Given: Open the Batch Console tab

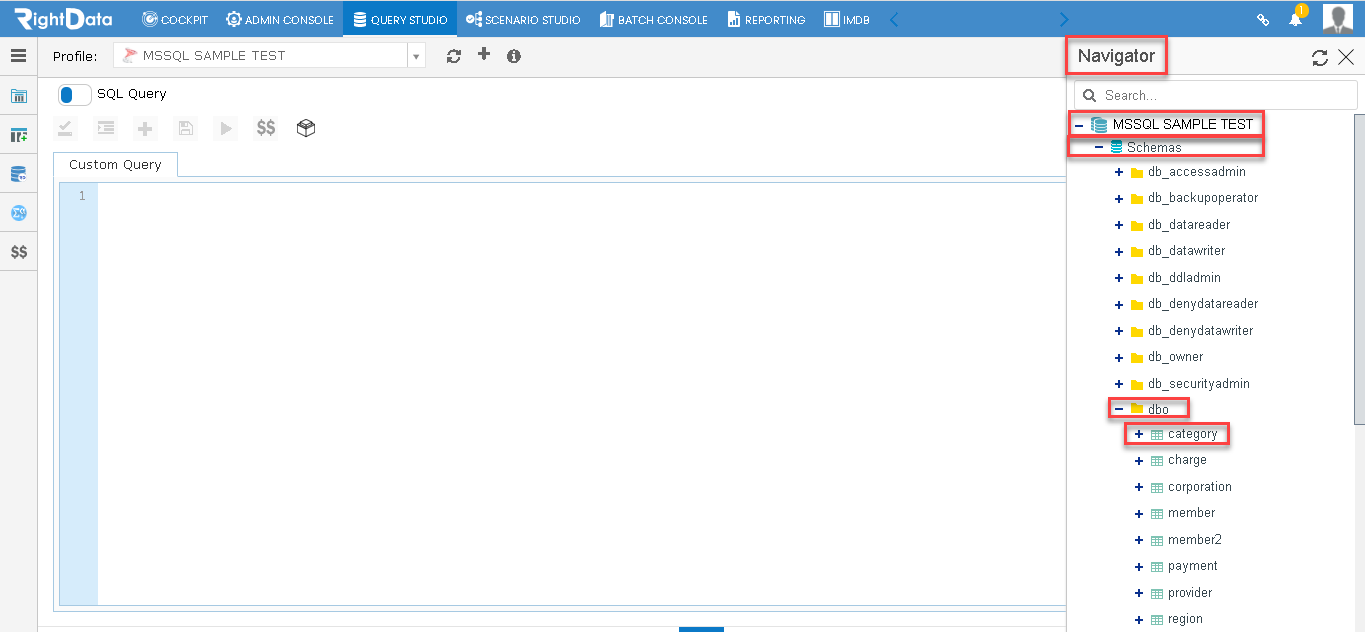Looking at the screenshot, I should pos(653,19).
